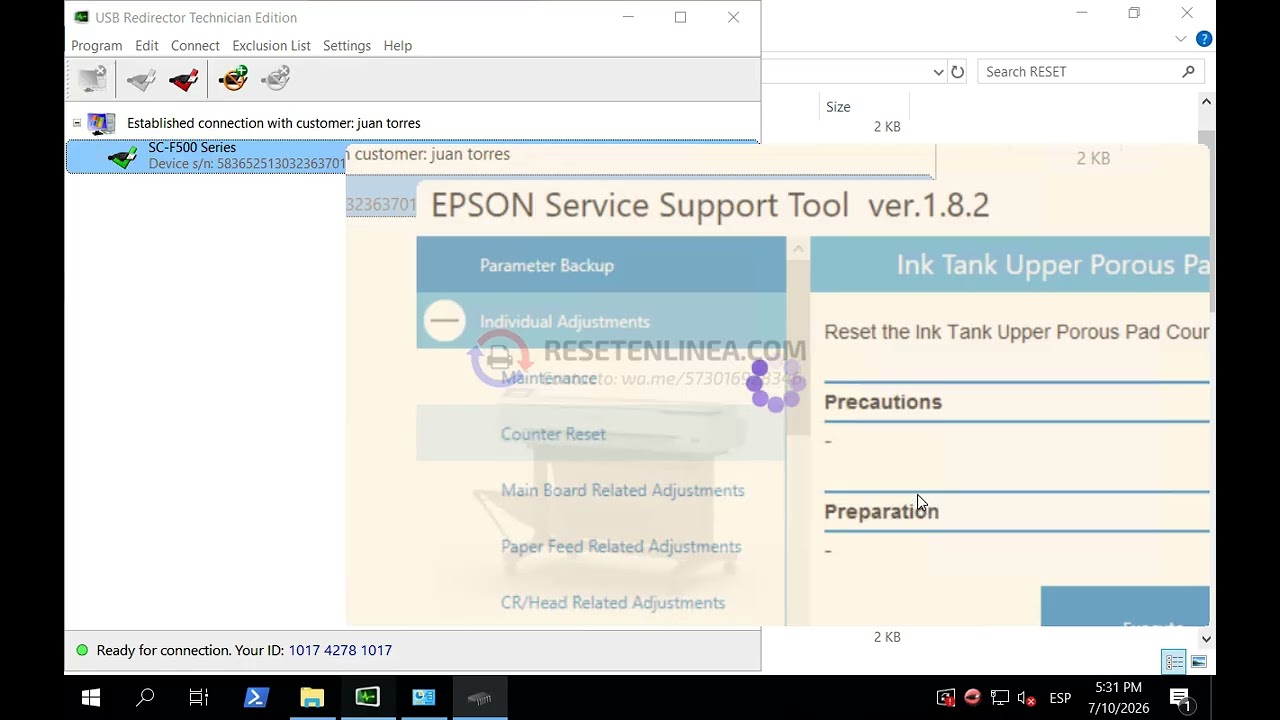This screenshot has height=720, width=1280.
Task: Open the Edit menu
Action: [x=147, y=46]
